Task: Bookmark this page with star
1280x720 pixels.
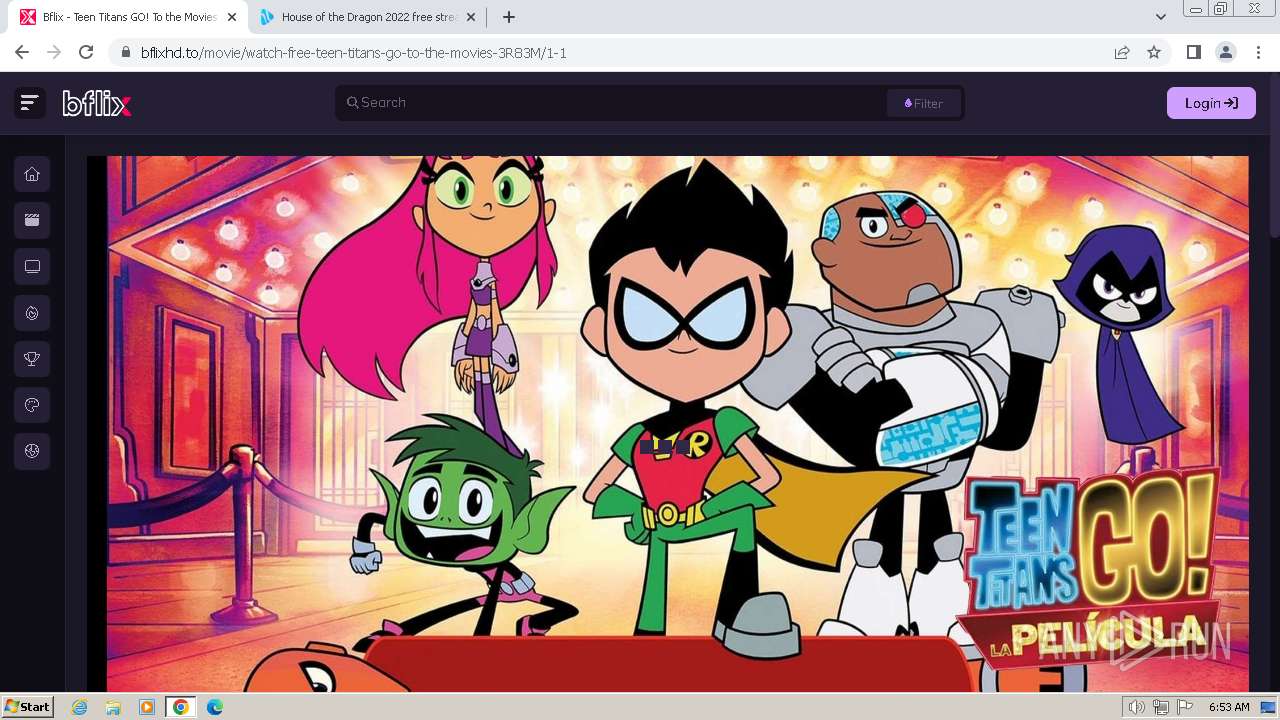Action: [x=1154, y=53]
